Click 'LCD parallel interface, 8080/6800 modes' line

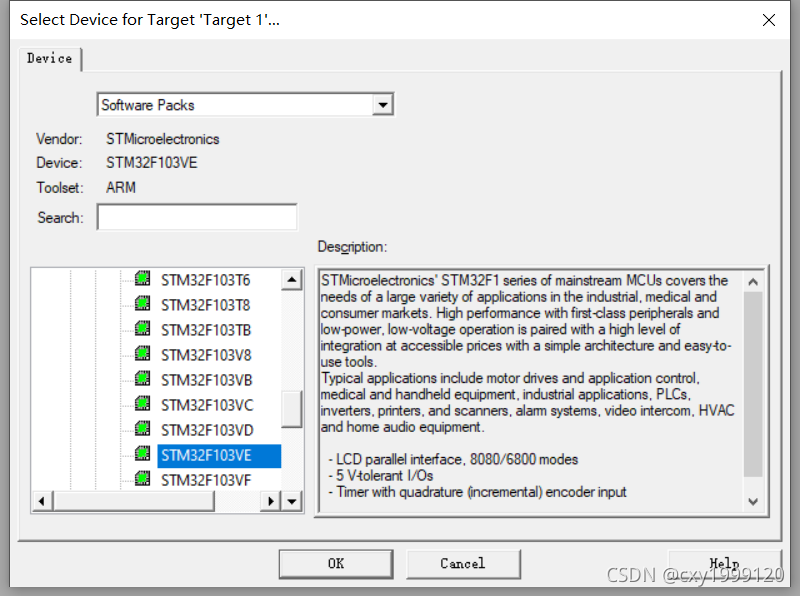(x=453, y=459)
